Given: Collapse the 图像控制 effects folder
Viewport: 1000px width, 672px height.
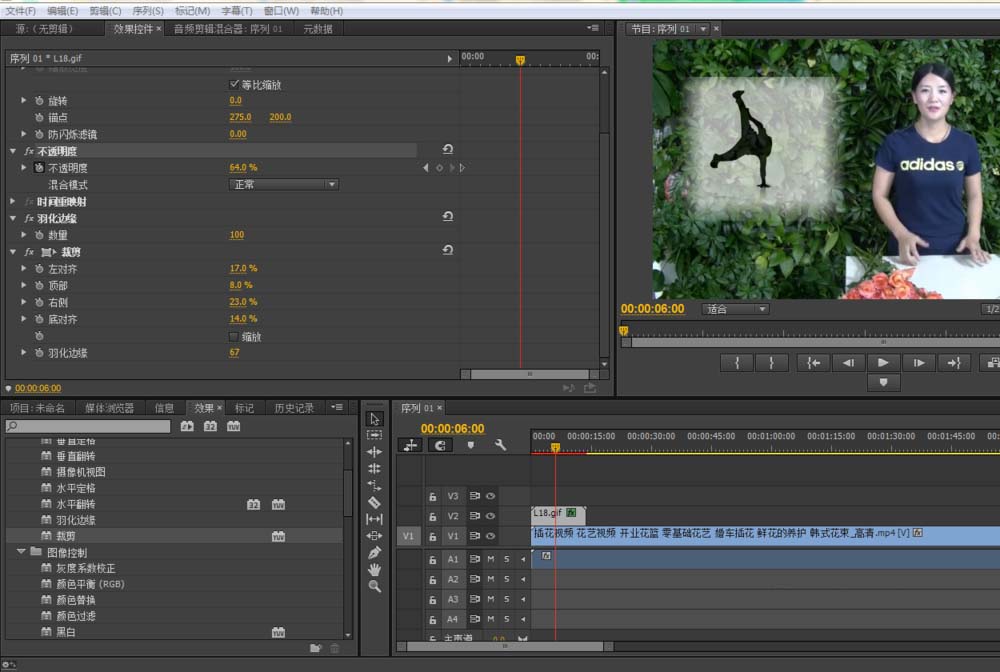Looking at the screenshot, I should [21, 552].
